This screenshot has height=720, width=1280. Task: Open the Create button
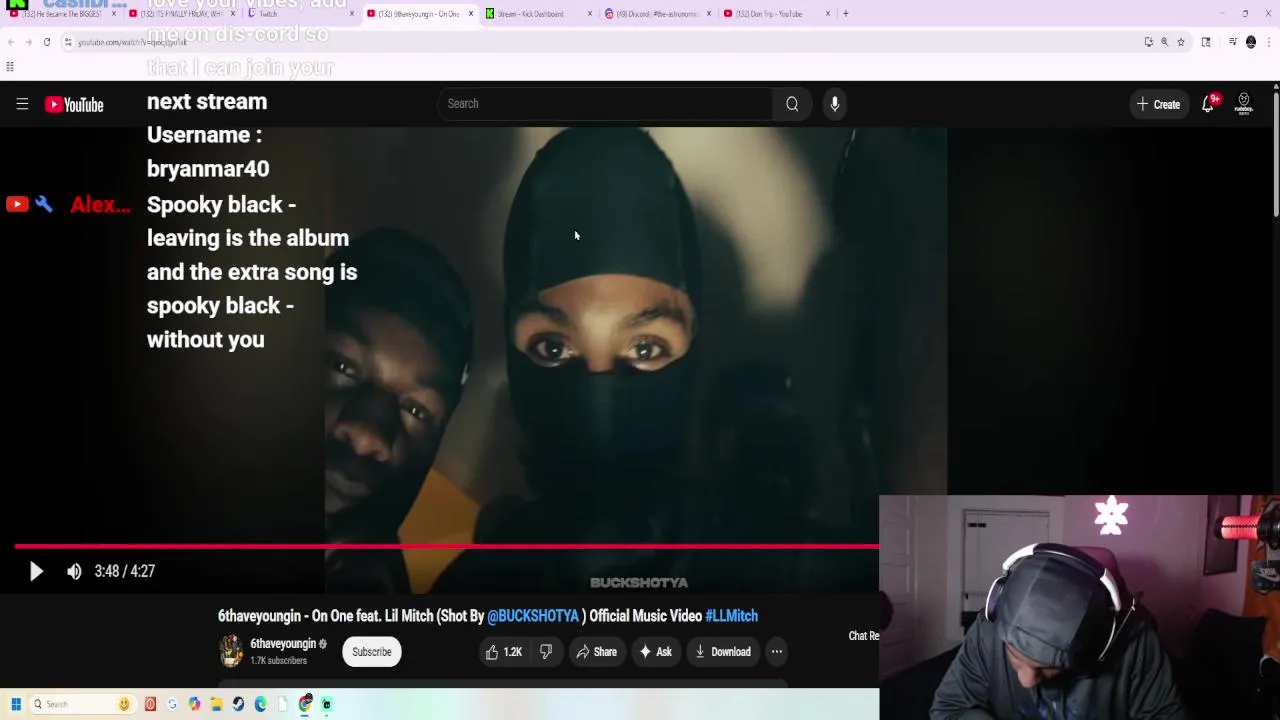tap(1158, 104)
